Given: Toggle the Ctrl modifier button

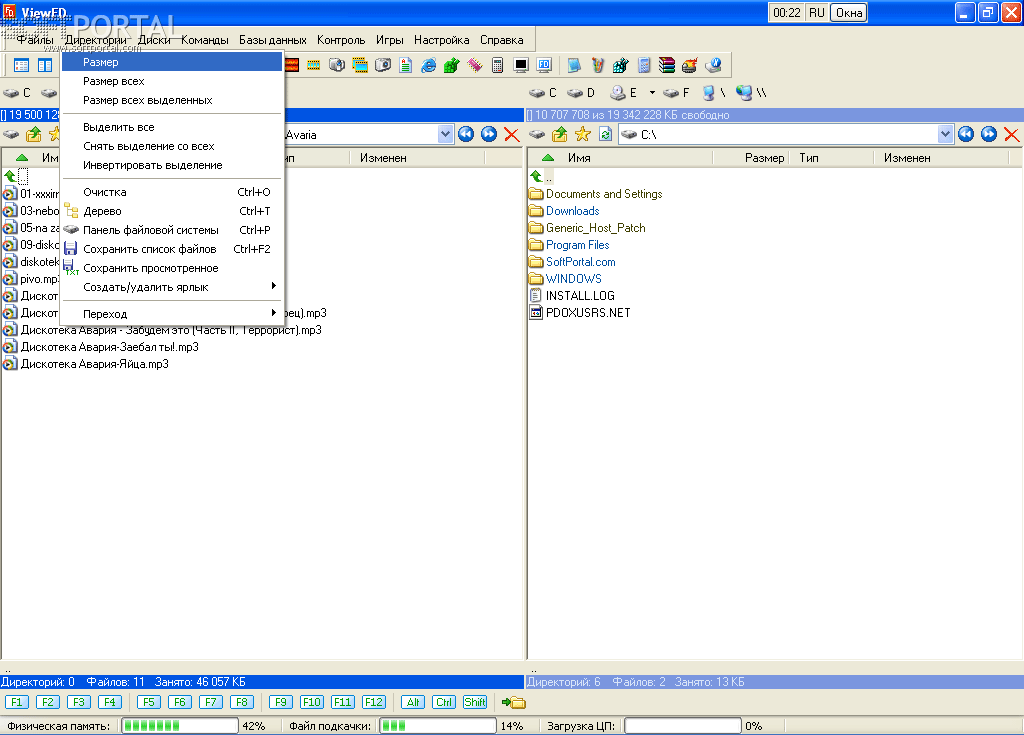Looking at the screenshot, I should pos(444,702).
